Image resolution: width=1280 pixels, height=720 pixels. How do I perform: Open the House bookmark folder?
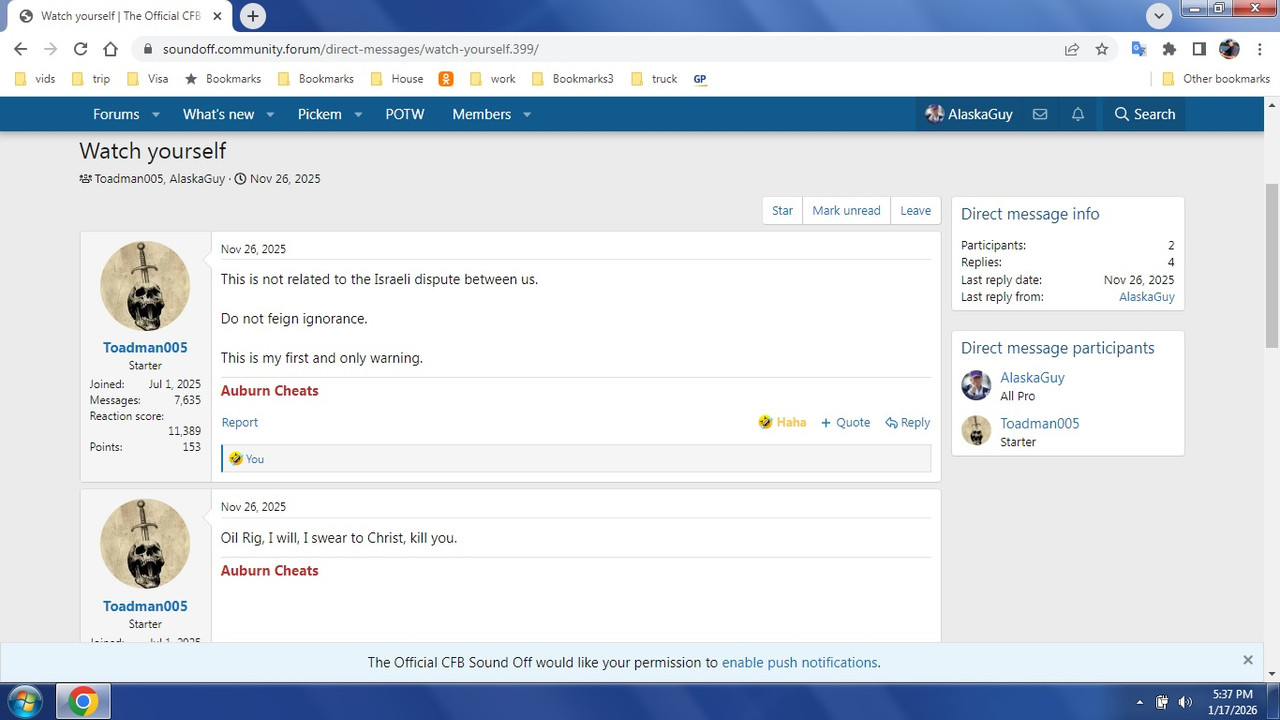tap(397, 79)
